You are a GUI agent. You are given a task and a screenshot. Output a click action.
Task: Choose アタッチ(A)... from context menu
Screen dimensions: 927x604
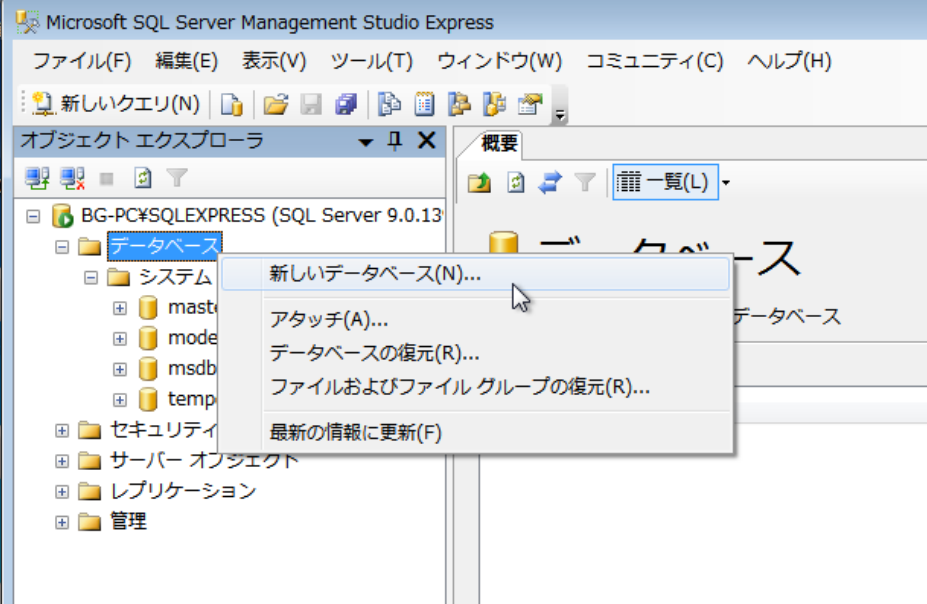coord(475,320)
